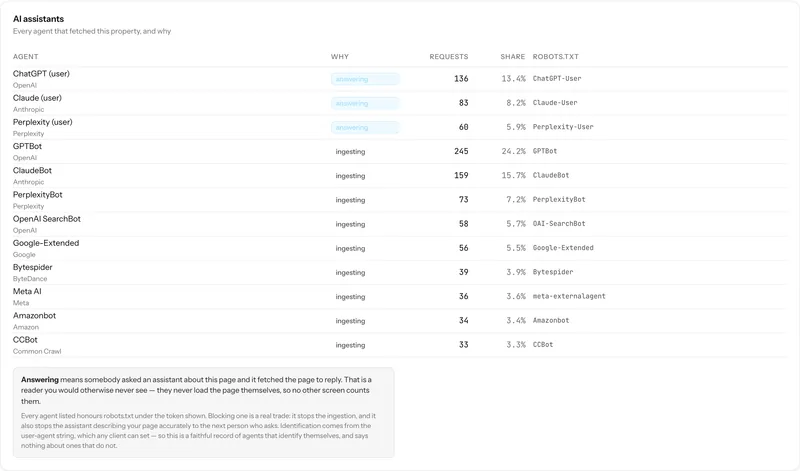Screen dimensions: 800x471
Task: Click the meta-externalagent robots.txt token
Action: pos(569,296)
